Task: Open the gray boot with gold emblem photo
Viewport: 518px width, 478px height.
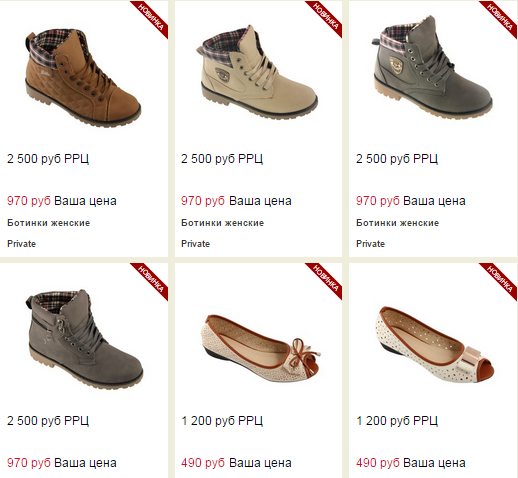Action: click(432, 67)
